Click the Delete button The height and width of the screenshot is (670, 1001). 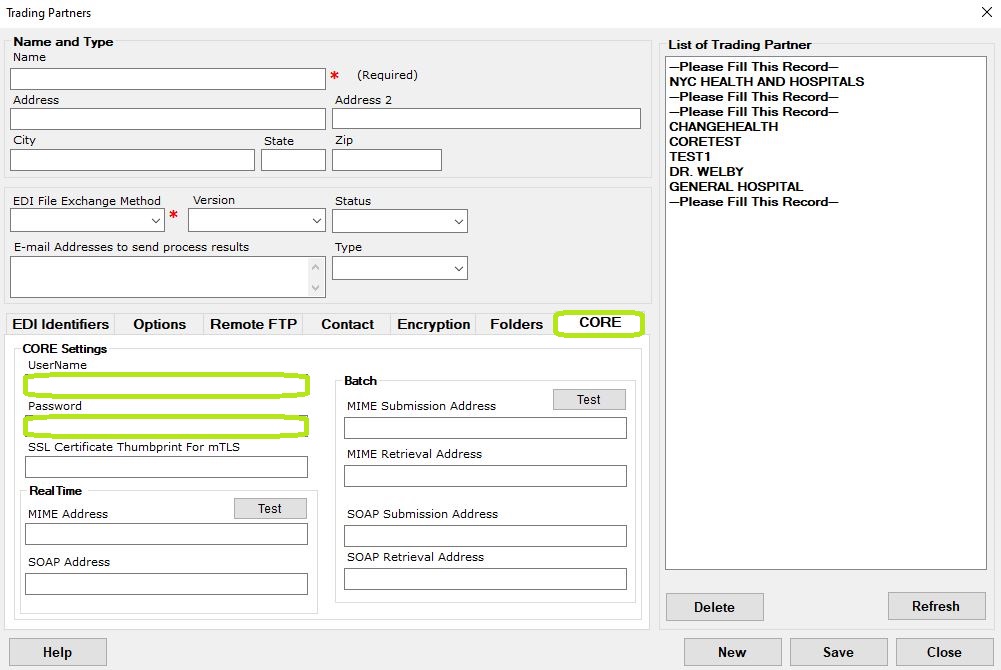point(714,607)
